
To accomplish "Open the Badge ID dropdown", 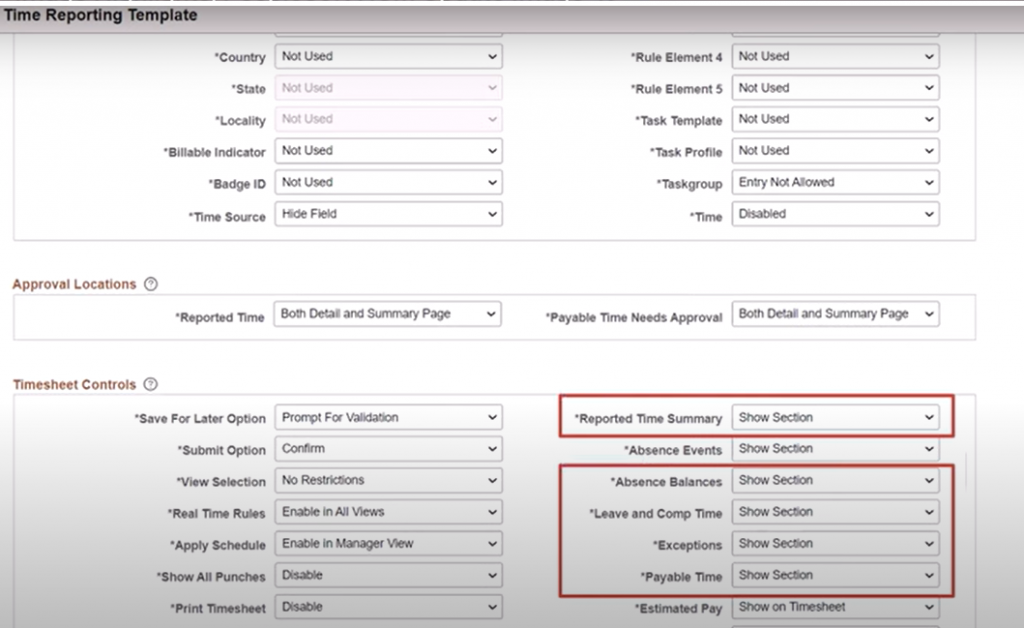I will tap(388, 182).
